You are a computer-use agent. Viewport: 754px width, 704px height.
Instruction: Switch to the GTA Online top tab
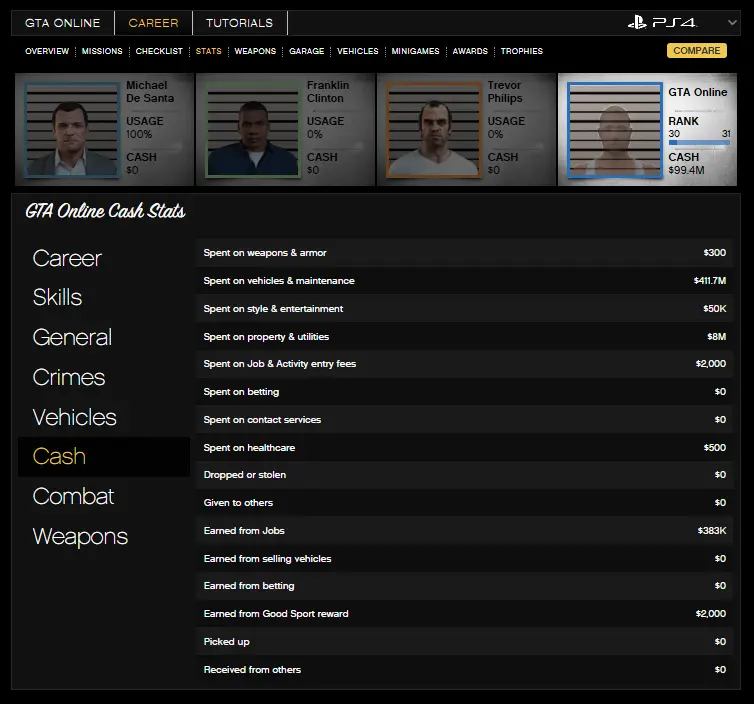click(62, 23)
